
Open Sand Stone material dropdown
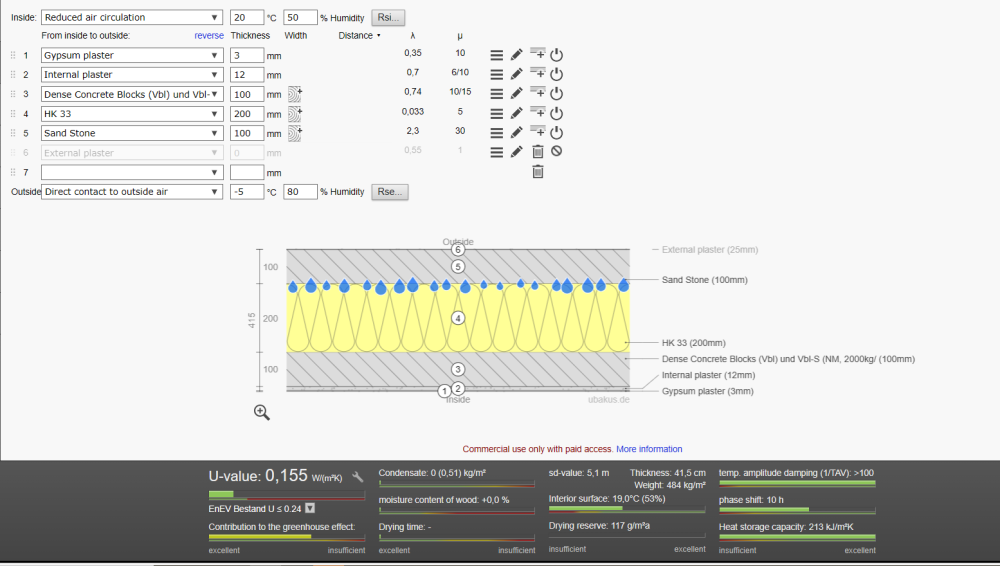point(131,133)
